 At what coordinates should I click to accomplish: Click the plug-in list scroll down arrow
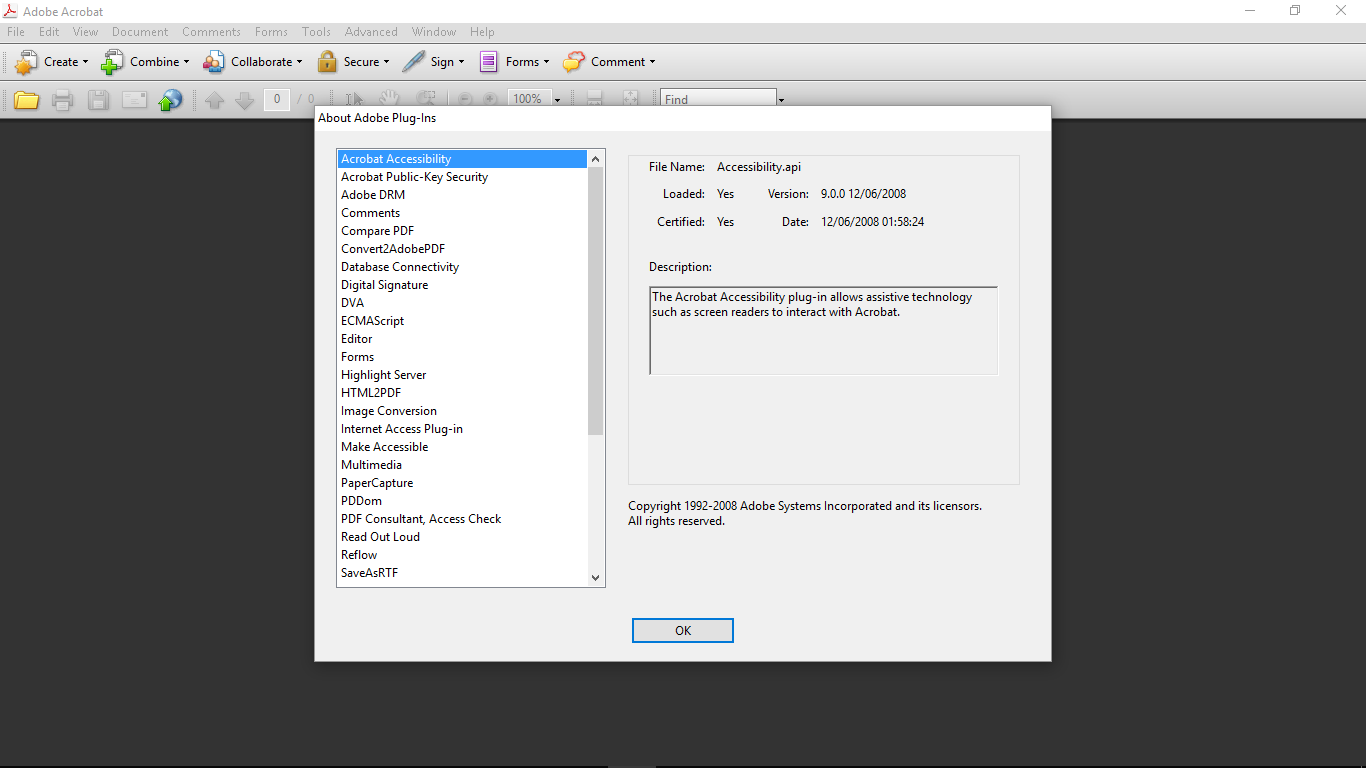596,577
